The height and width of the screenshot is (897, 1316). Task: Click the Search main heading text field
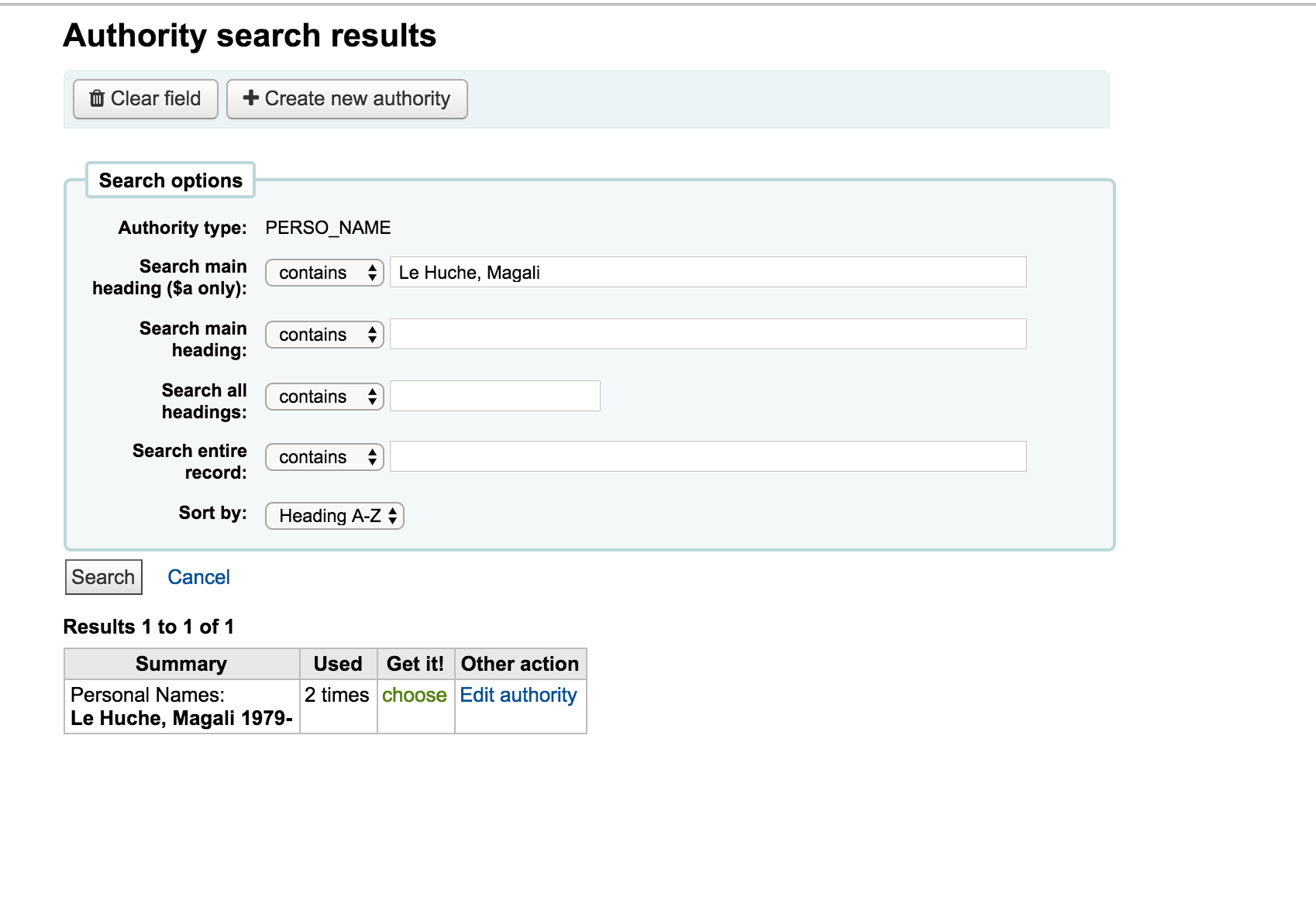(708, 335)
